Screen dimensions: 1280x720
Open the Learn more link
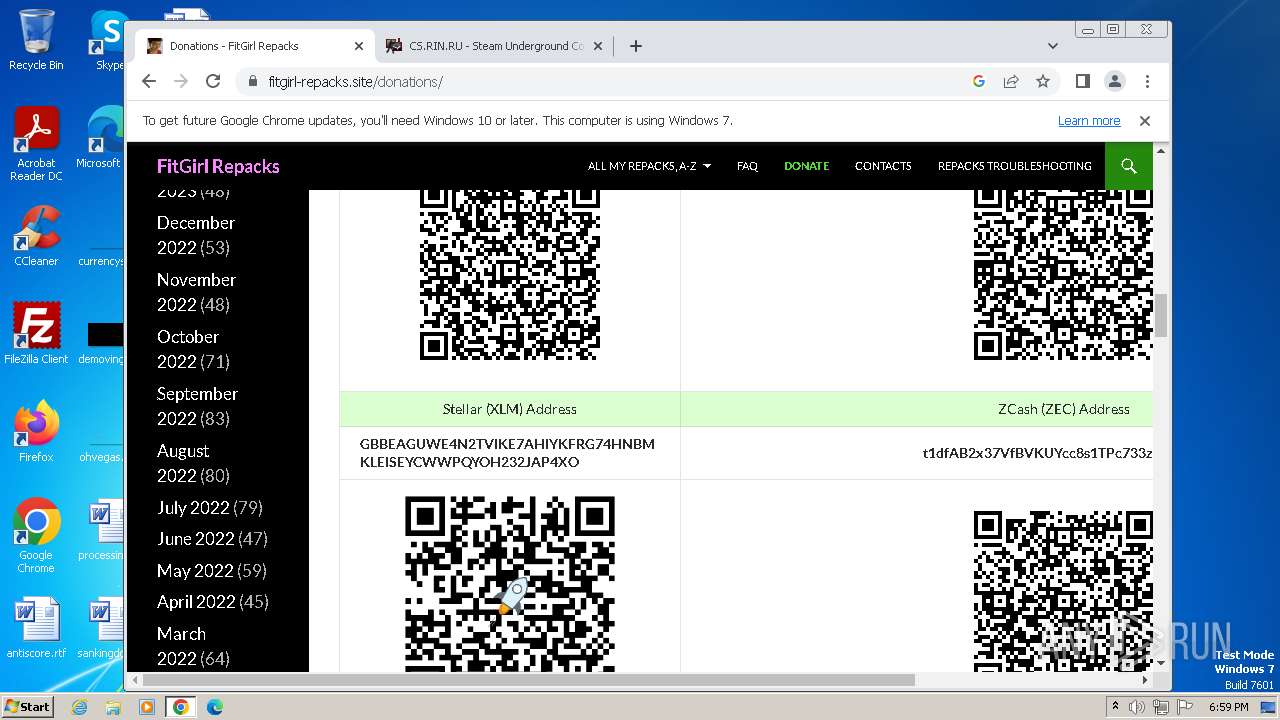pyautogui.click(x=1089, y=120)
